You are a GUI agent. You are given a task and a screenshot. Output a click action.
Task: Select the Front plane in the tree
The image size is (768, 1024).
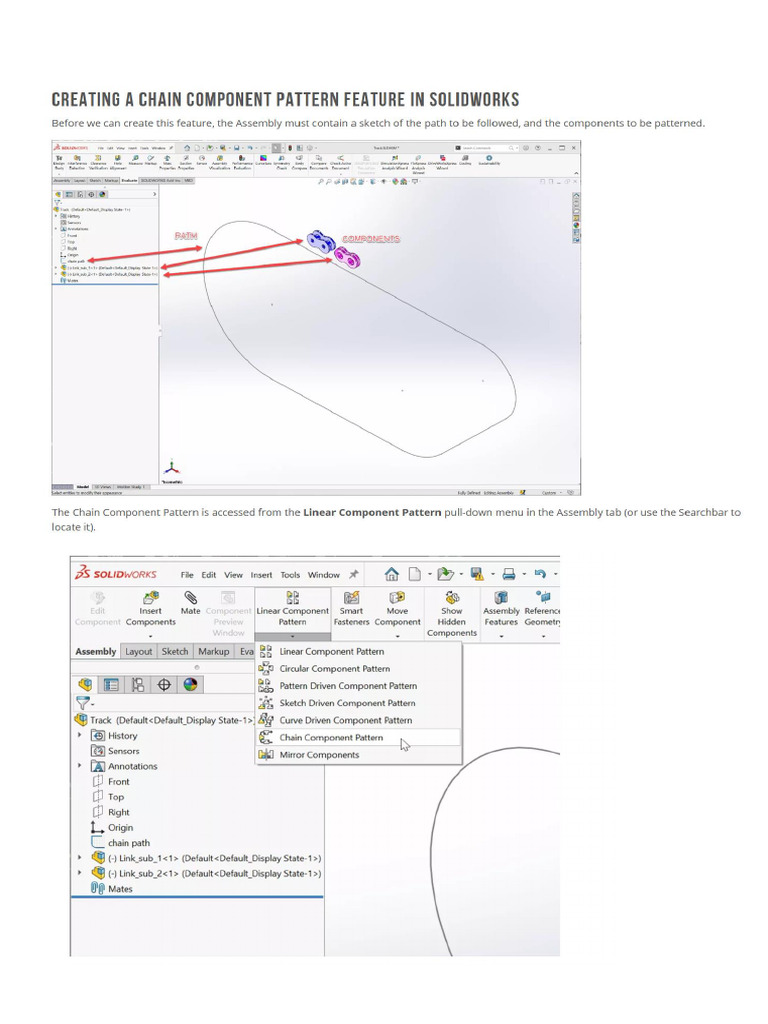point(111,781)
